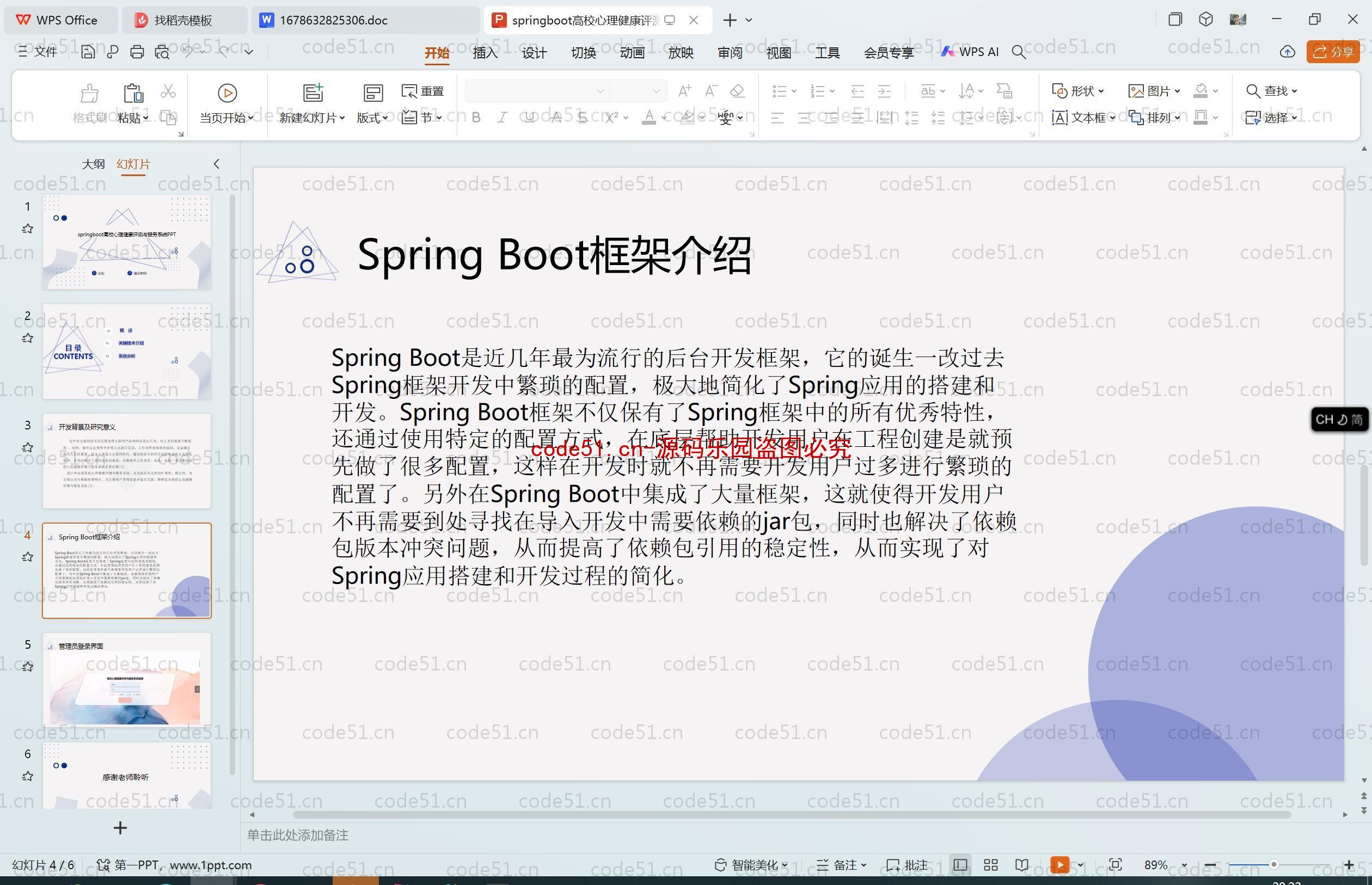Click the Share 分享 button
This screenshot has width=1372, height=885.
(1332, 52)
